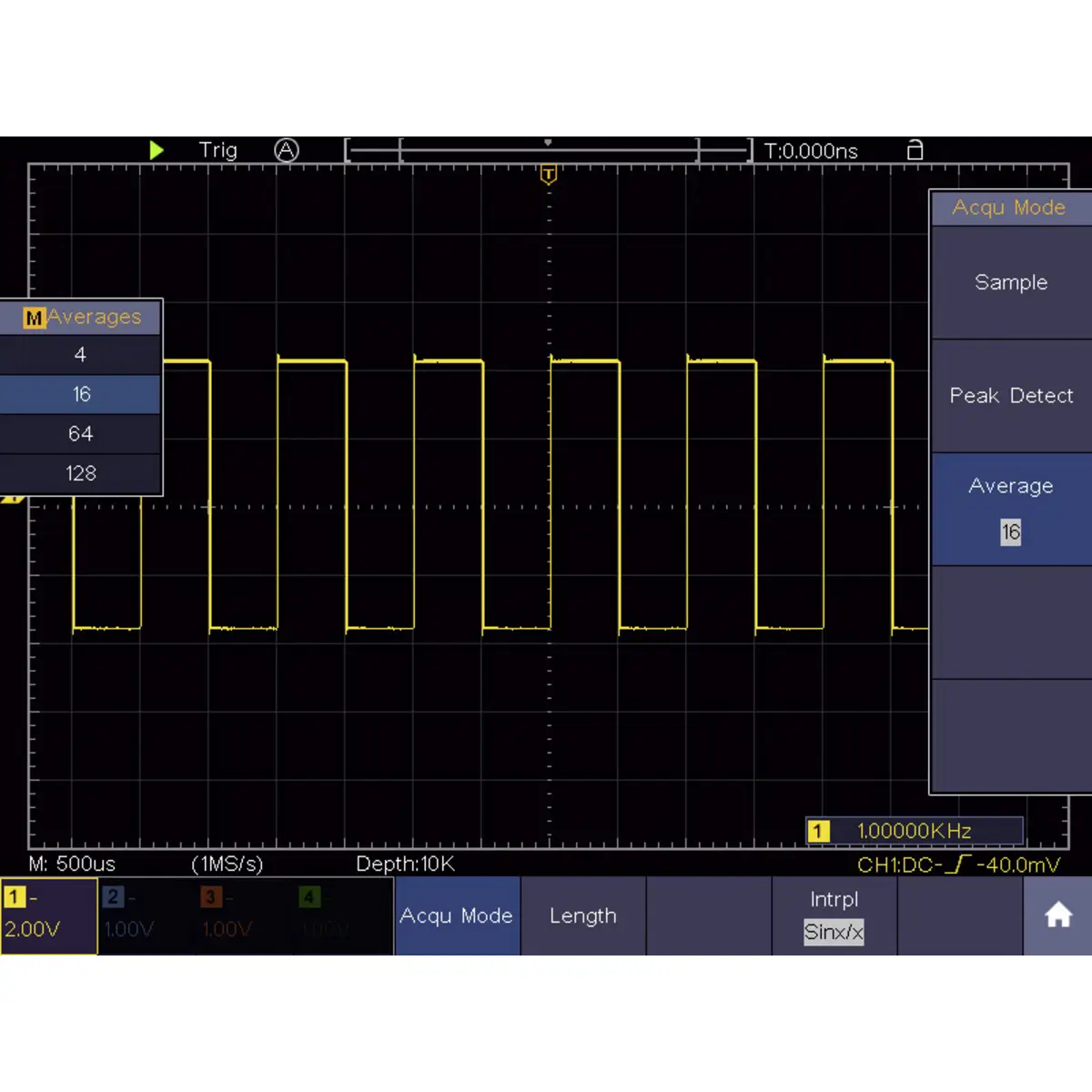Choose 128 averages option

(x=80, y=473)
